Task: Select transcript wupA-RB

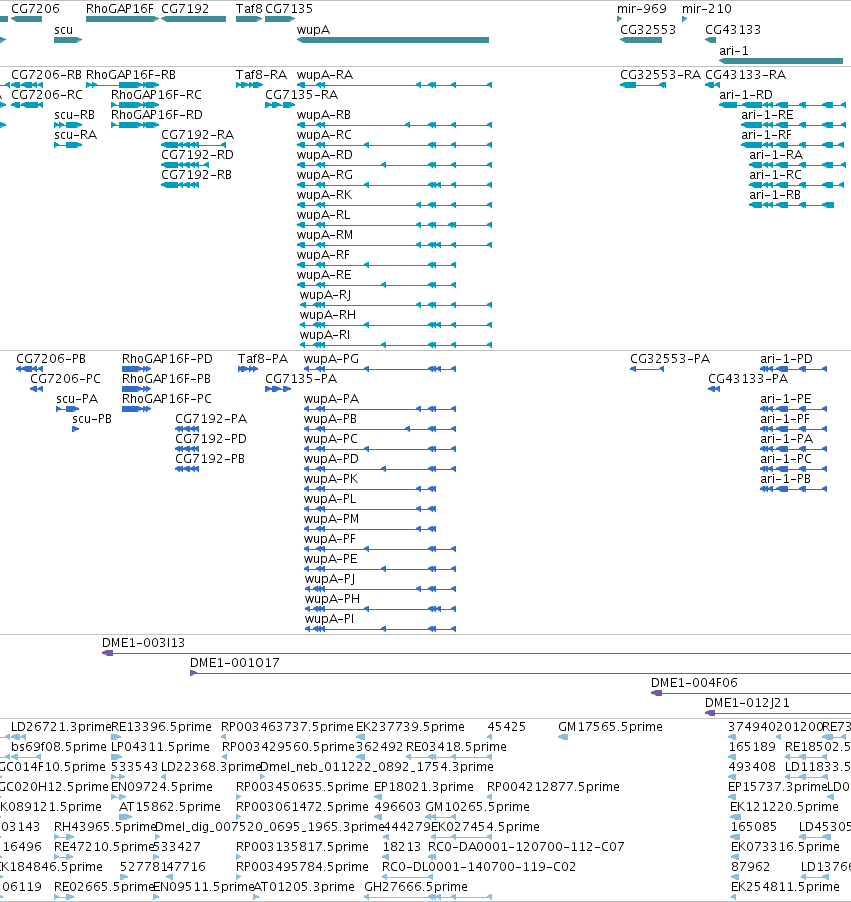Action: point(394,125)
